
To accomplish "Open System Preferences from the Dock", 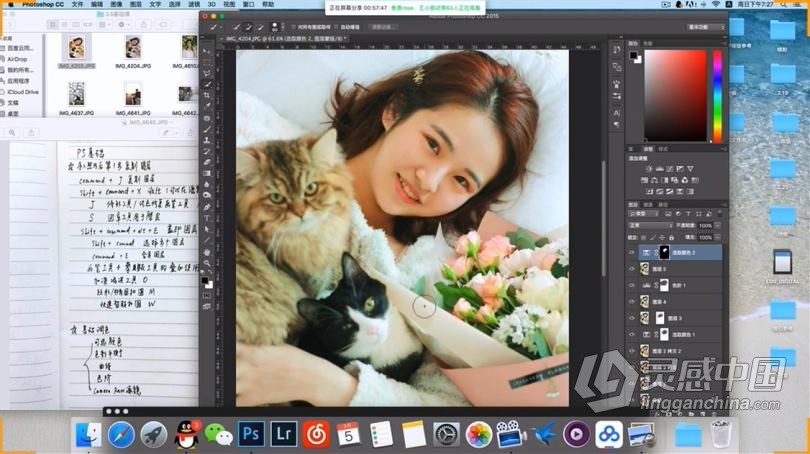I will (446, 434).
